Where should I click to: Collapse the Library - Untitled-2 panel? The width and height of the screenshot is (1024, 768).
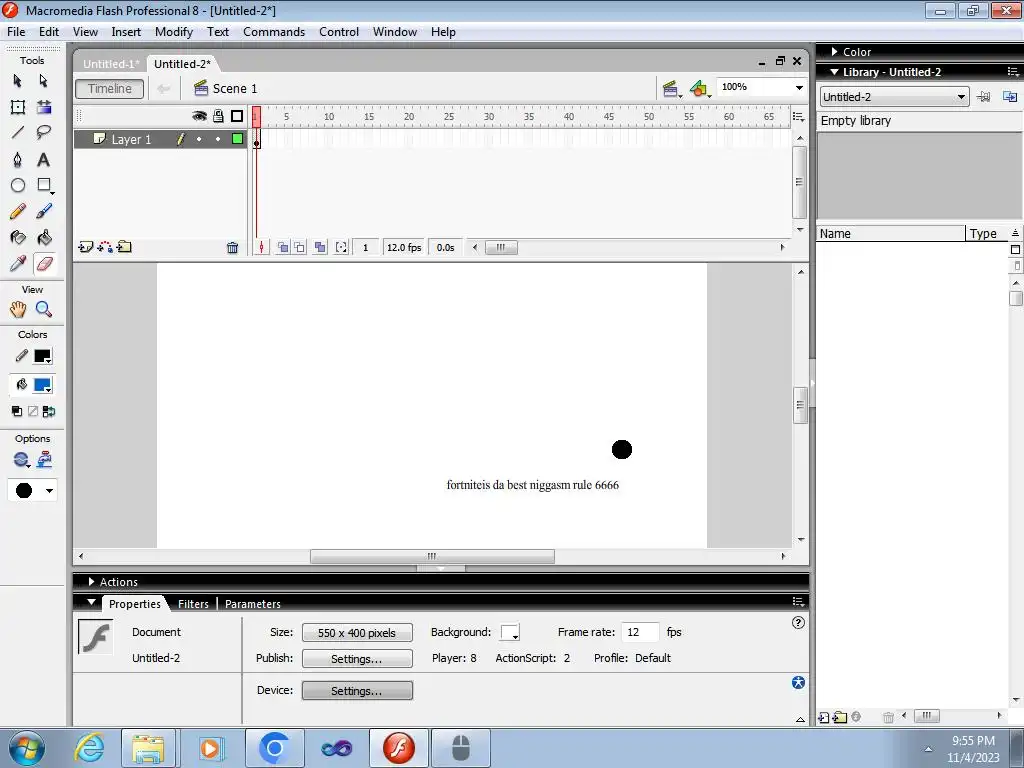tap(834, 72)
